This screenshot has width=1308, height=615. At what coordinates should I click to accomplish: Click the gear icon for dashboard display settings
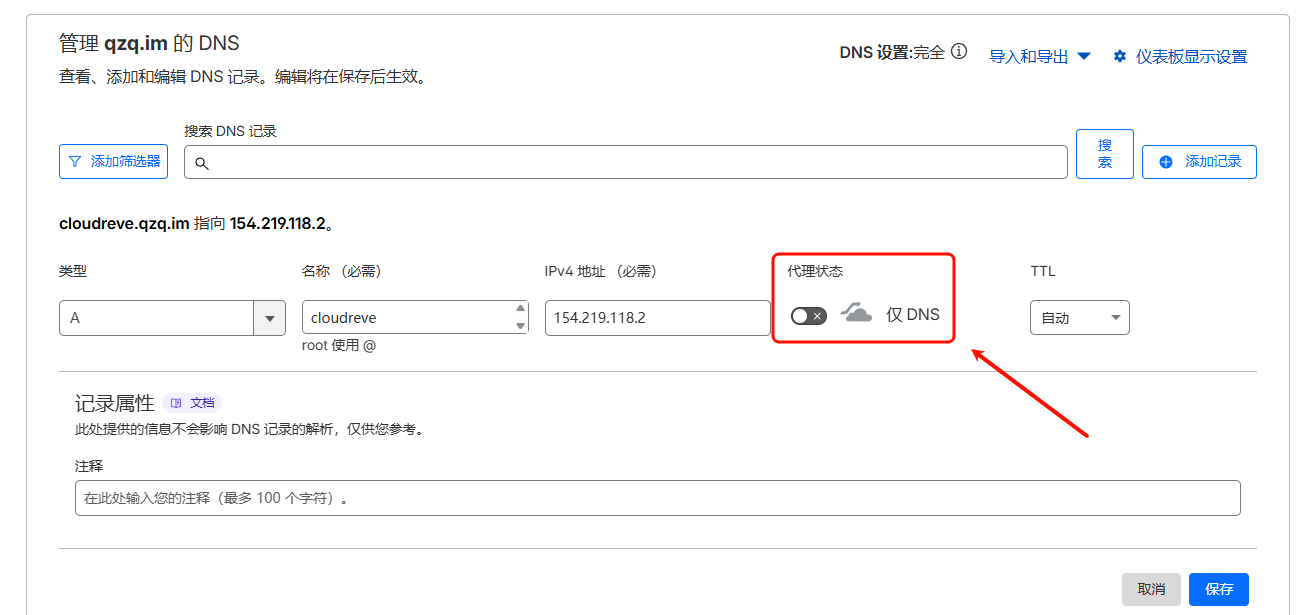[1120, 57]
